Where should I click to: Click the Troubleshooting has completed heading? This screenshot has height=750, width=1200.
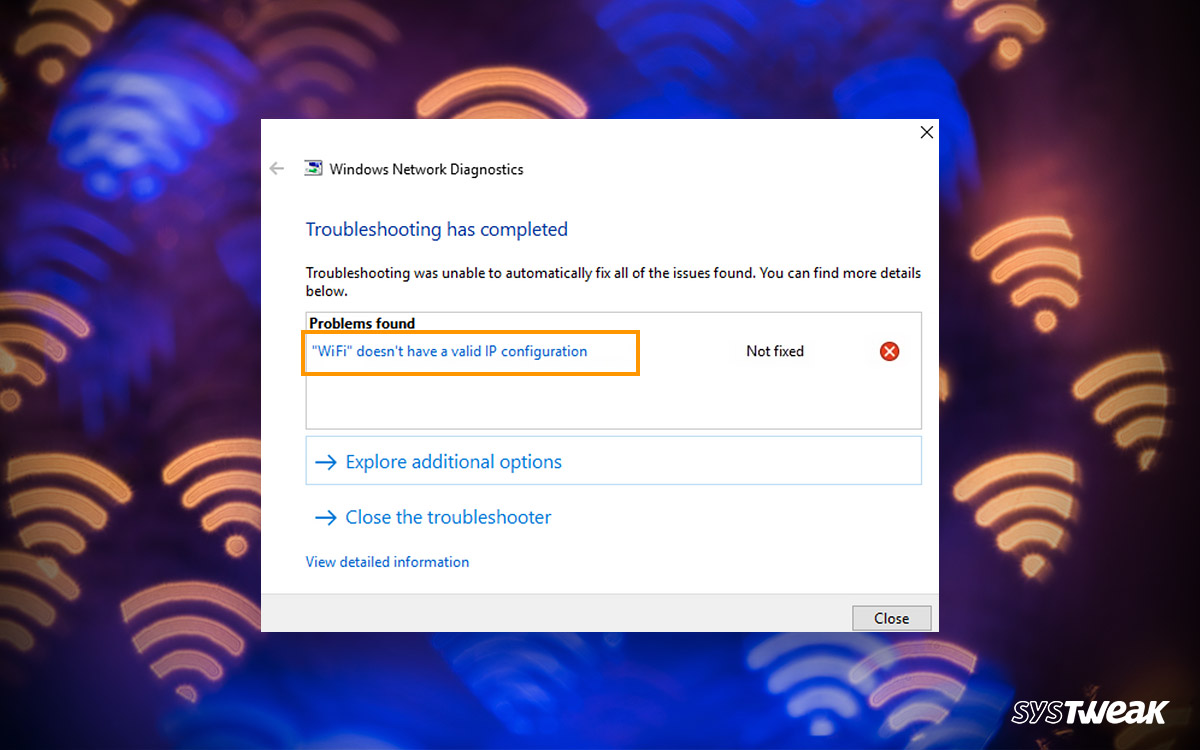click(x=437, y=229)
